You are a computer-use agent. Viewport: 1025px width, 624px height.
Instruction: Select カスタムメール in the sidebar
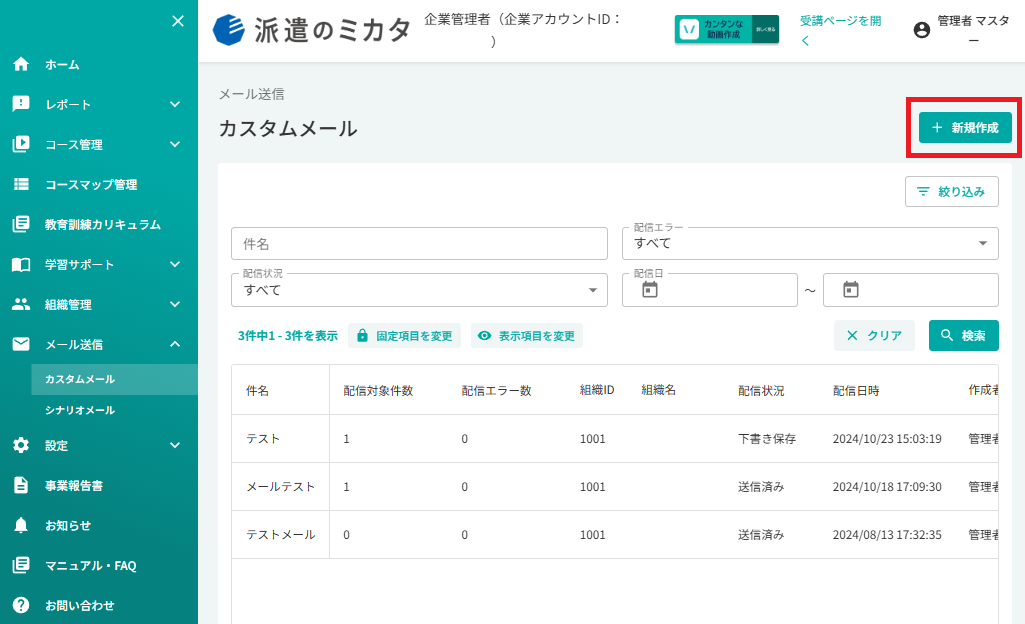coord(114,379)
